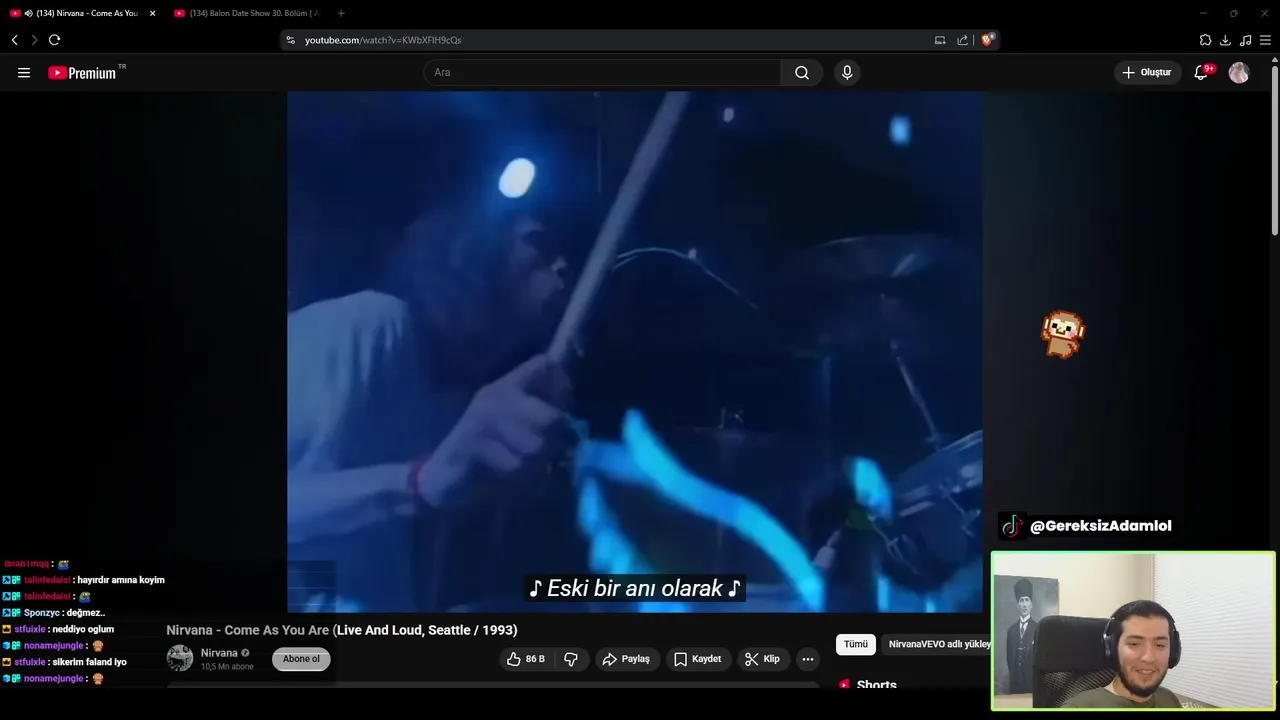Click the youtube.com address bar URL
This screenshot has width=1280, height=720.
point(383,40)
